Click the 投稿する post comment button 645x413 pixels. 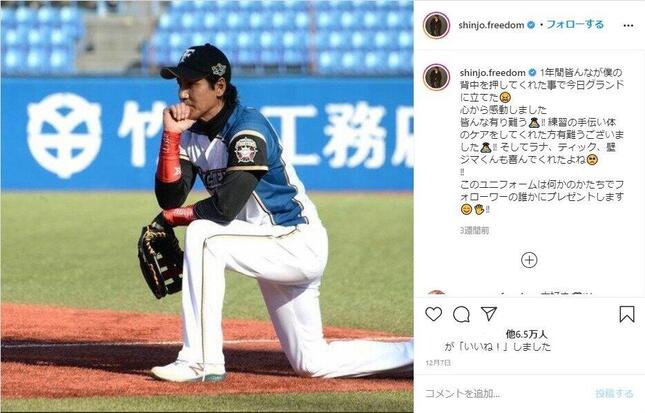[x=614, y=394]
